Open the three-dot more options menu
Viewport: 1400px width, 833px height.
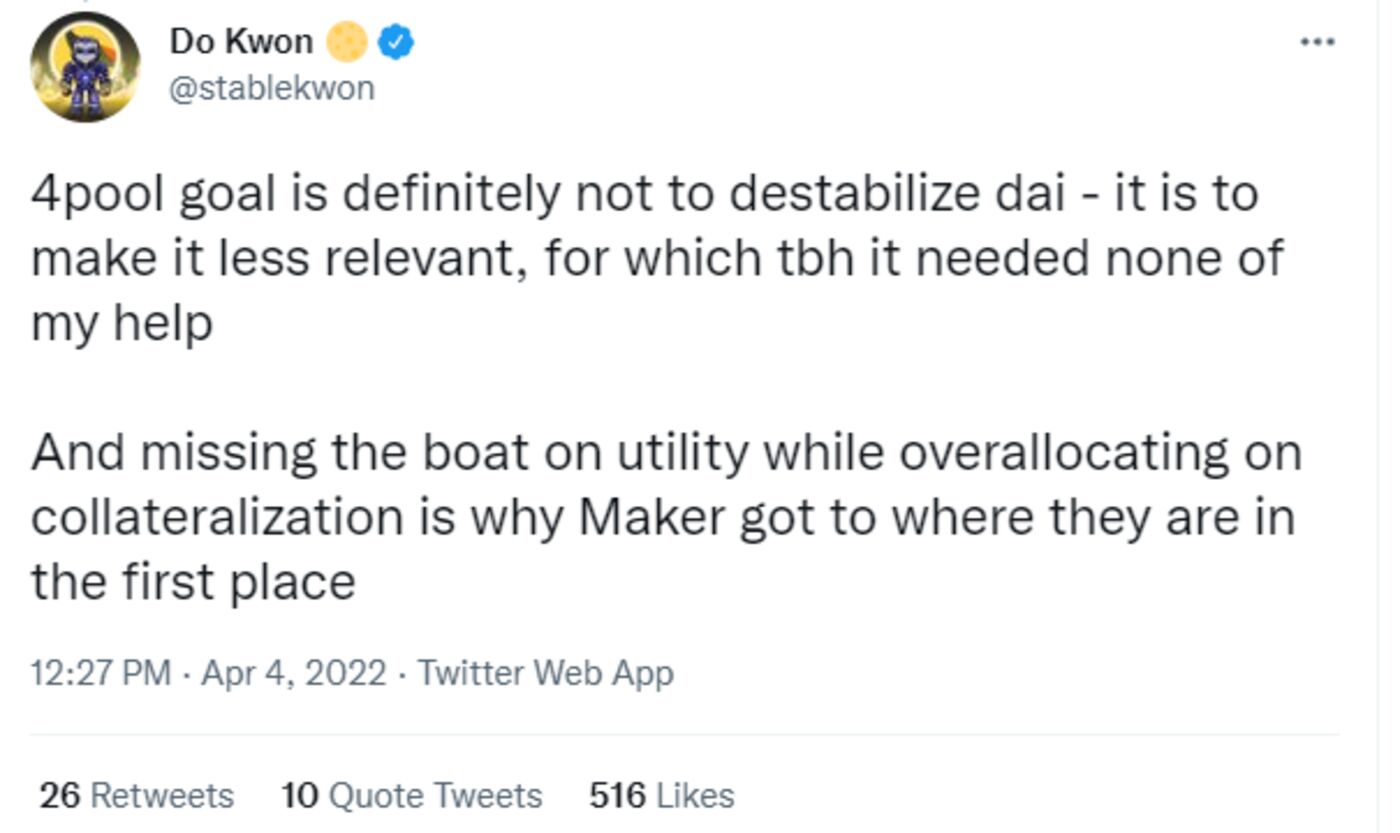tap(1317, 42)
